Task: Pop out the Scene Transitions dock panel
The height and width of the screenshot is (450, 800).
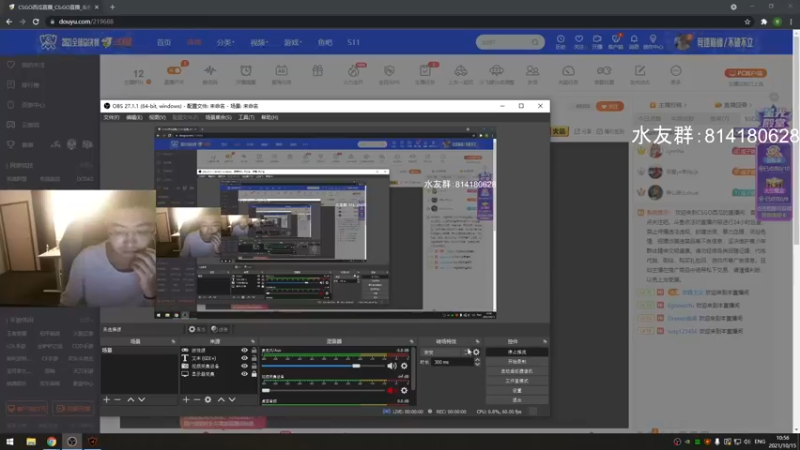Action: pos(478,341)
